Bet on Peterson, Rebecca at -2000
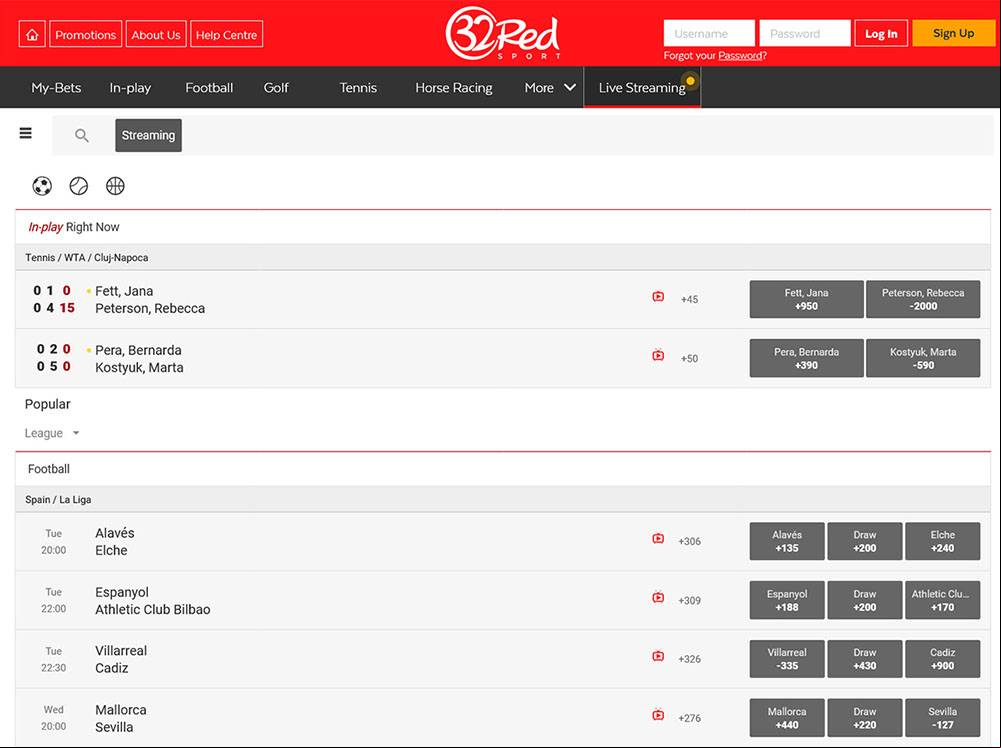The width and height of the screenshot is (1001, 748). click(x=923, y=299)
